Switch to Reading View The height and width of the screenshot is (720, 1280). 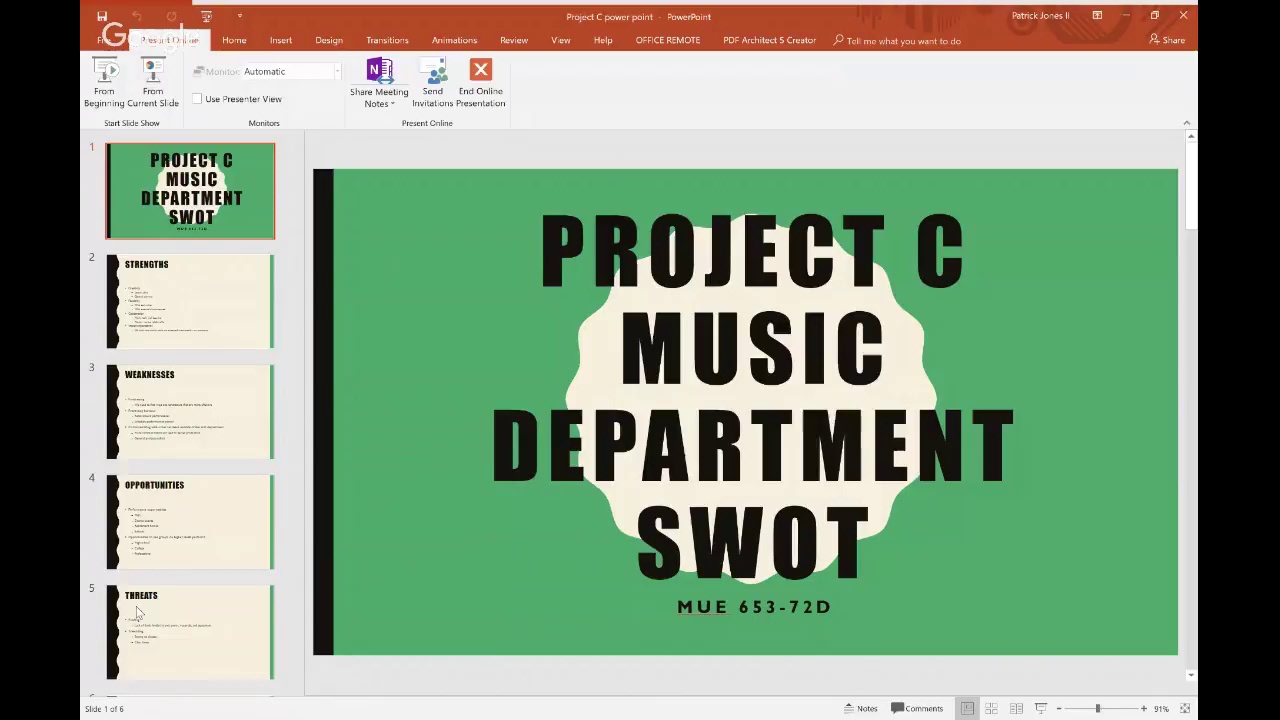[x=1016, y=708]
